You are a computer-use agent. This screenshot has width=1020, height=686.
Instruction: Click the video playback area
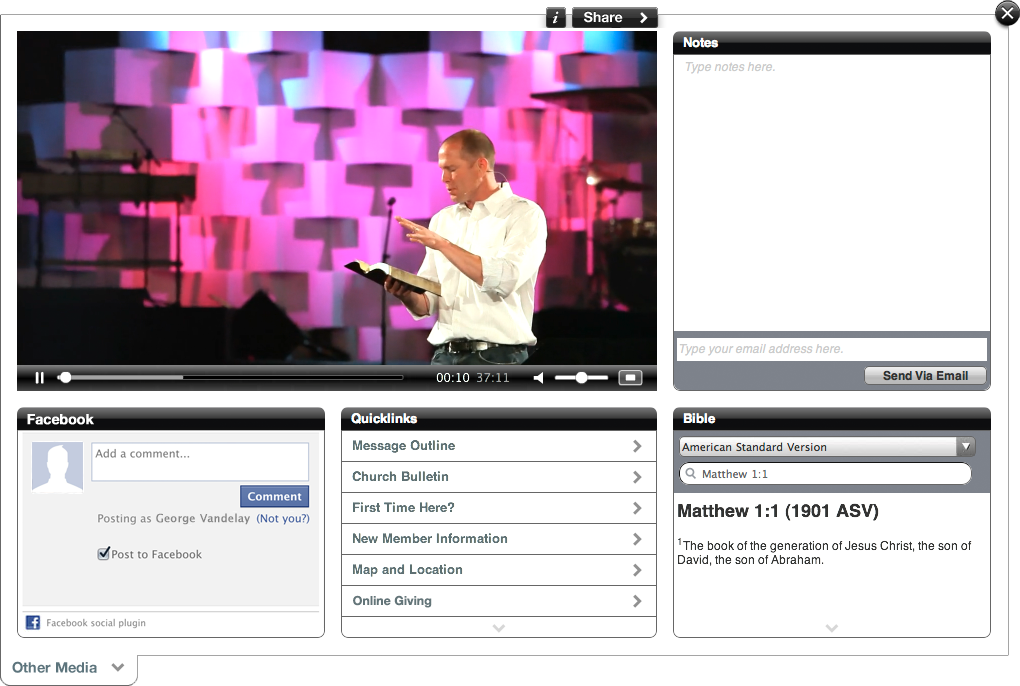[x=337, y=198]
